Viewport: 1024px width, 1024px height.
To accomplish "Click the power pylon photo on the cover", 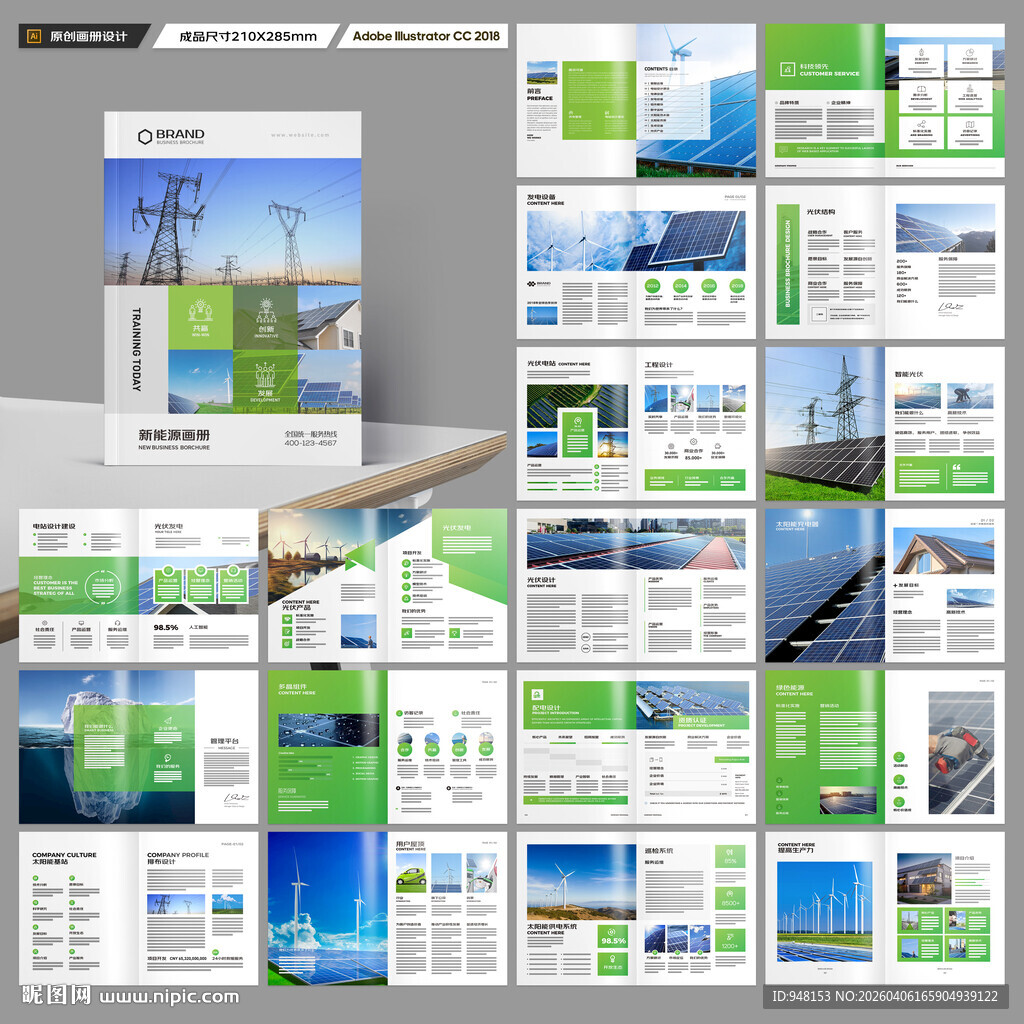I will coord(232,222).
